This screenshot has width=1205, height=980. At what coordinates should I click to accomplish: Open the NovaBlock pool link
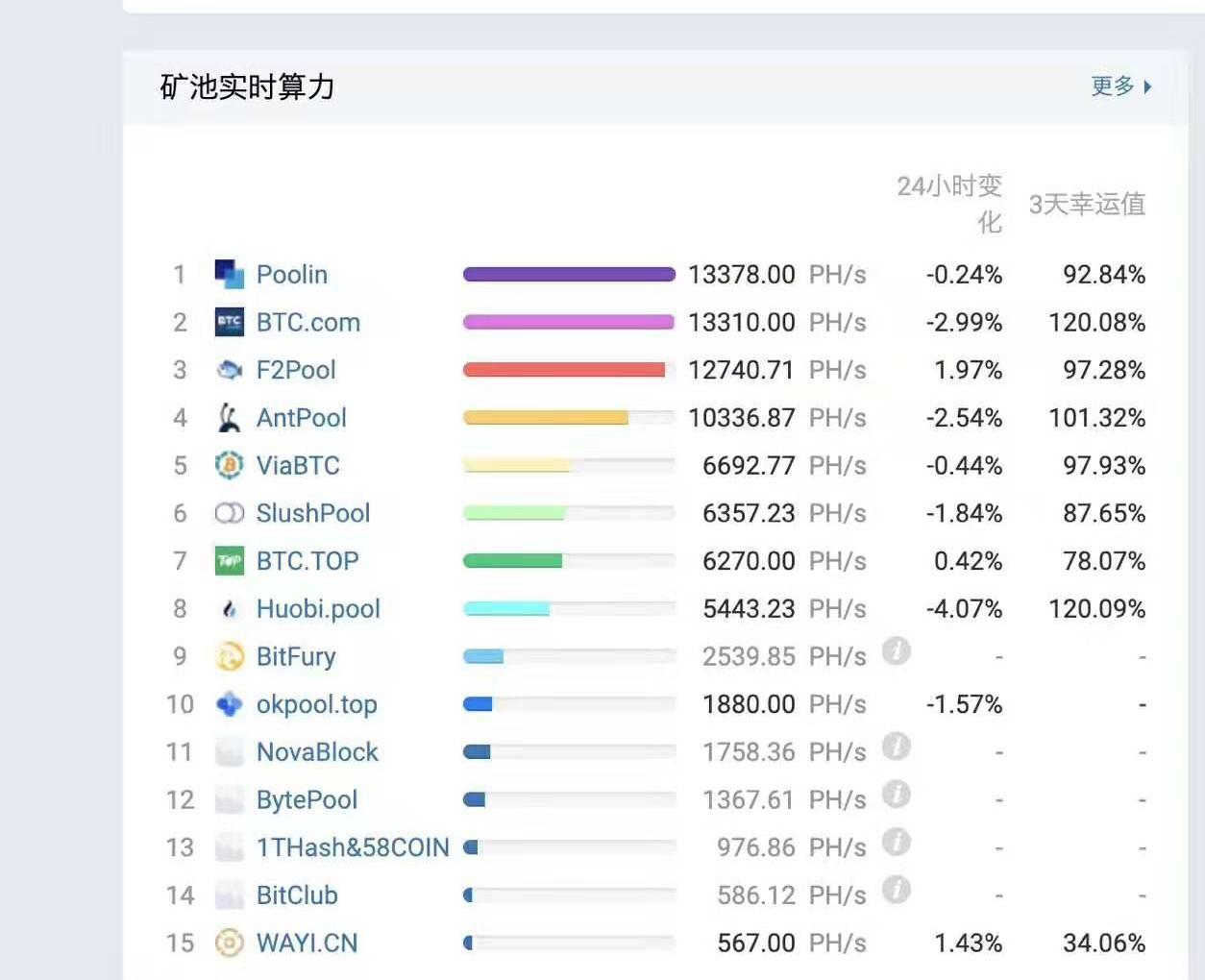coord(318,752)
